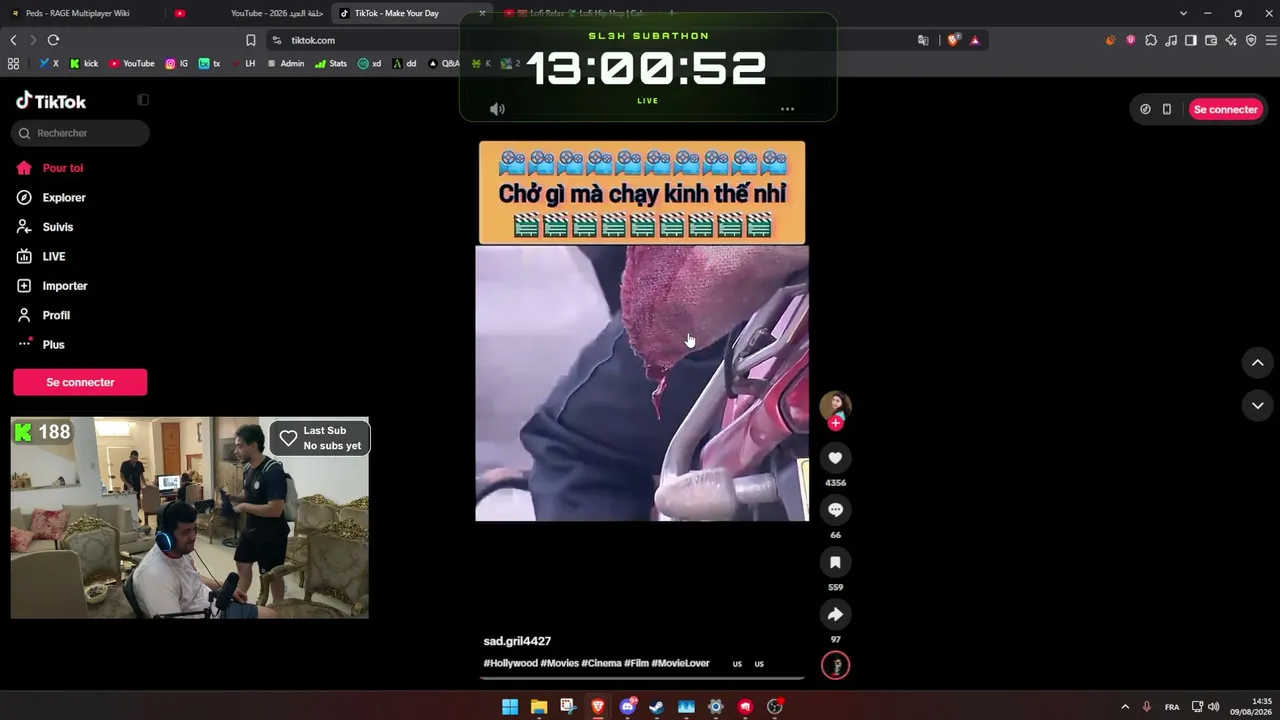Open the browser apps grid icon
The width and height of the screenshot is (1280, 720).
point(13,63)
